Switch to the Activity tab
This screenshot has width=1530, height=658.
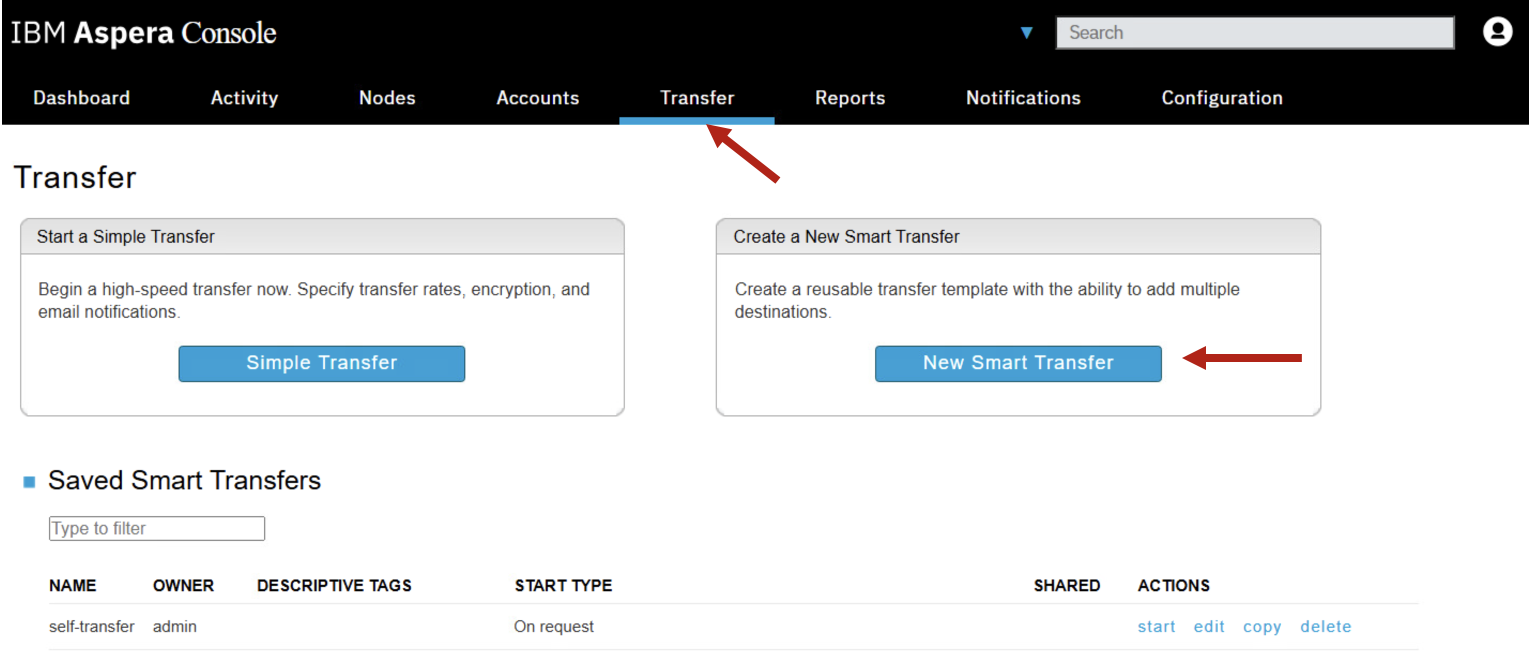click(244, 98)
